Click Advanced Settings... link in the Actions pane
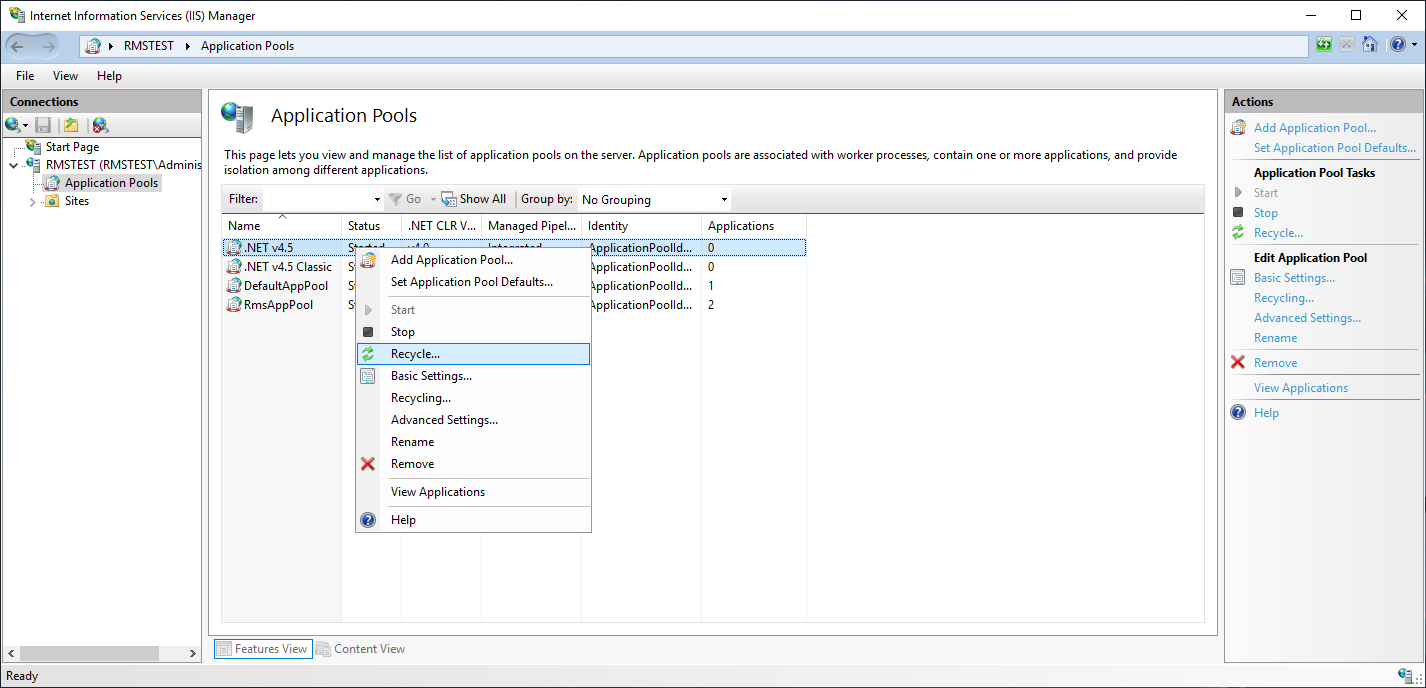1426x688 pixels. click(1307, 318)
